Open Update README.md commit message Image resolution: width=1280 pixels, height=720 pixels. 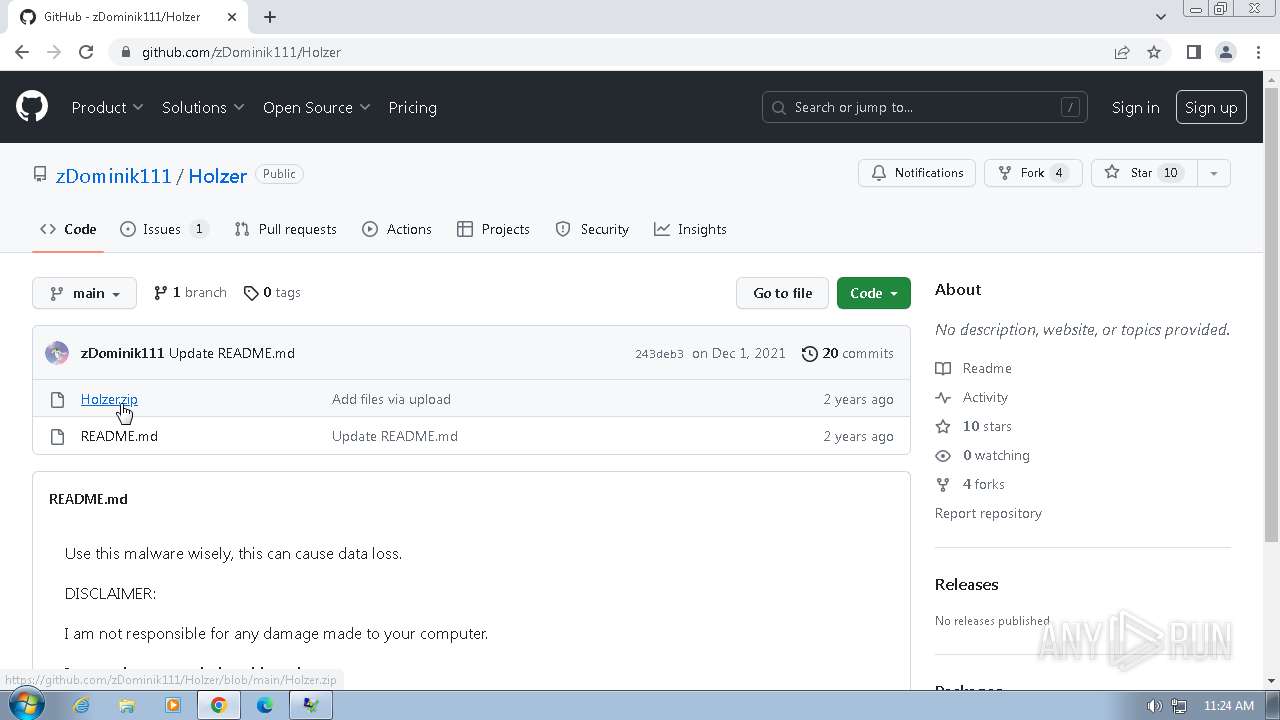tap(232, 353)
